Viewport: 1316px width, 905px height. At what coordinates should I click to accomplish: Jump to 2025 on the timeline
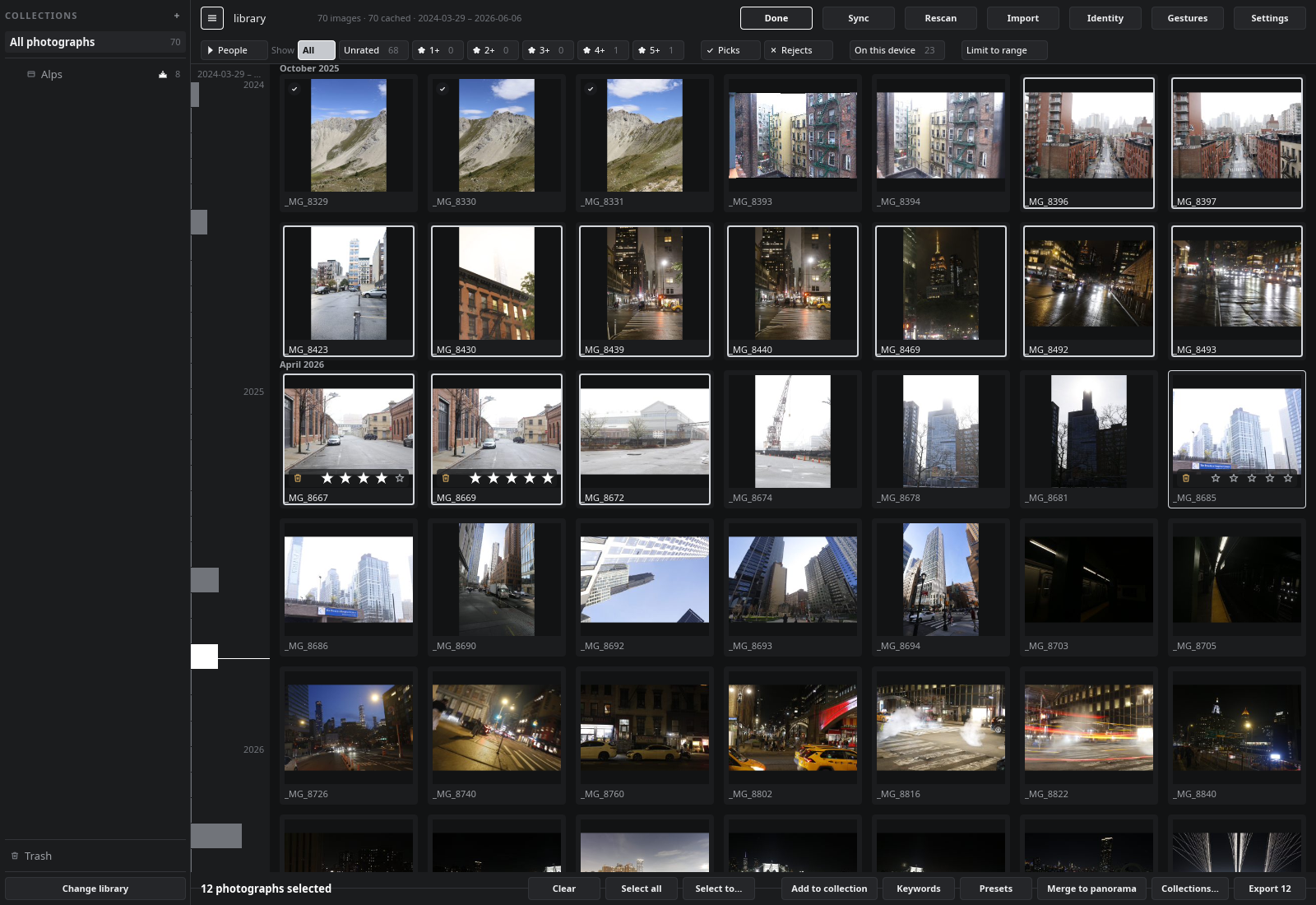(253, 392)
